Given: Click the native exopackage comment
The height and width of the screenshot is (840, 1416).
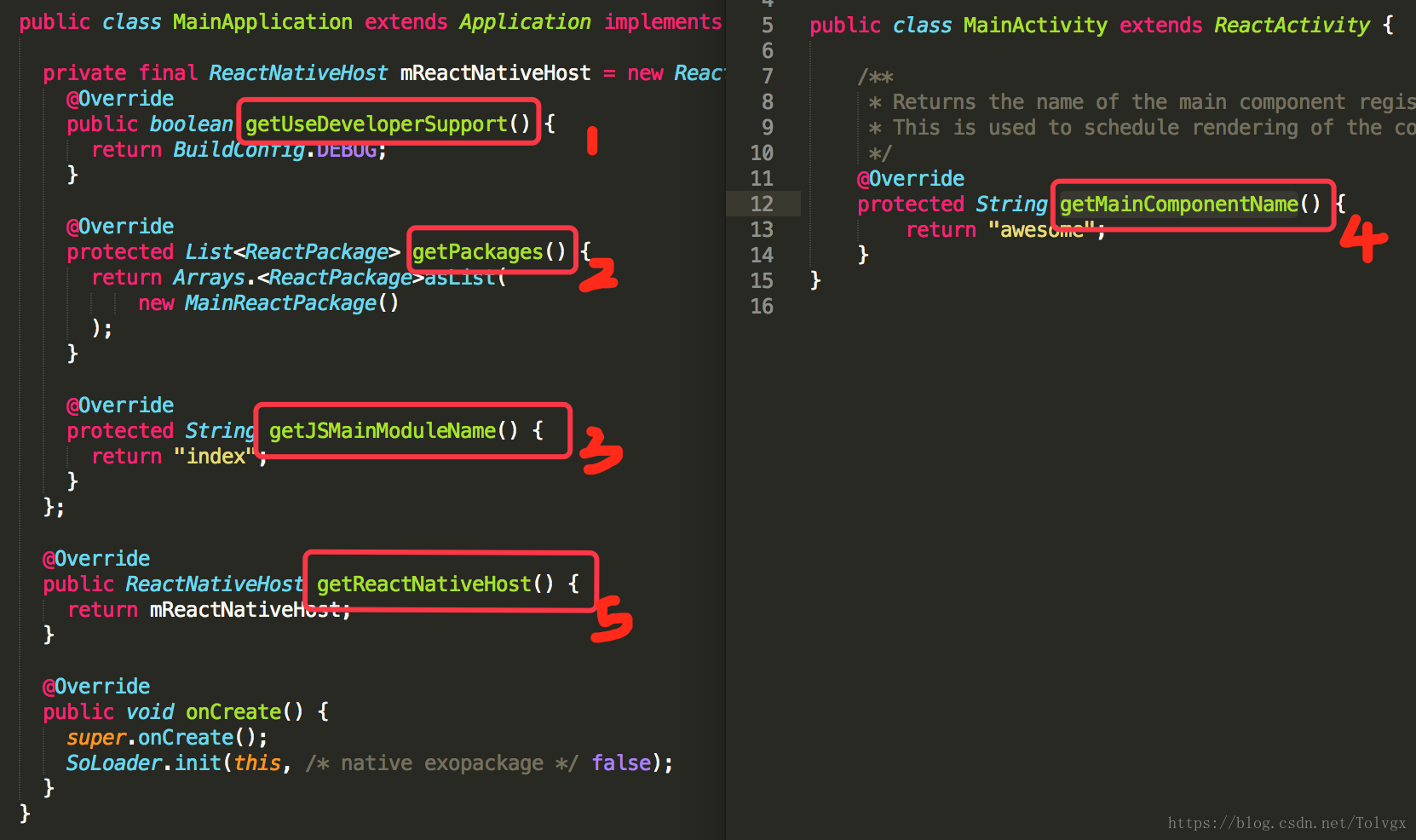Looking at the screenshot, I should [442, 763].
